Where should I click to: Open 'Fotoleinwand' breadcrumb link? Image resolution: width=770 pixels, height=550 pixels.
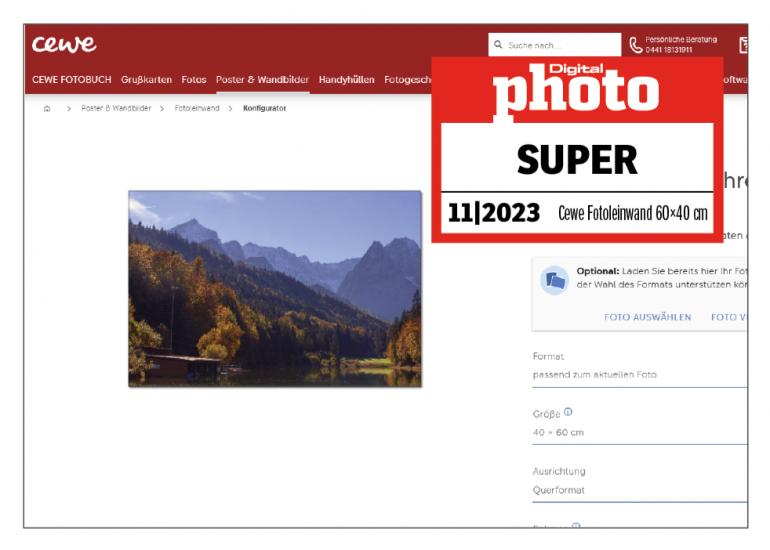[x=197, y=108]
